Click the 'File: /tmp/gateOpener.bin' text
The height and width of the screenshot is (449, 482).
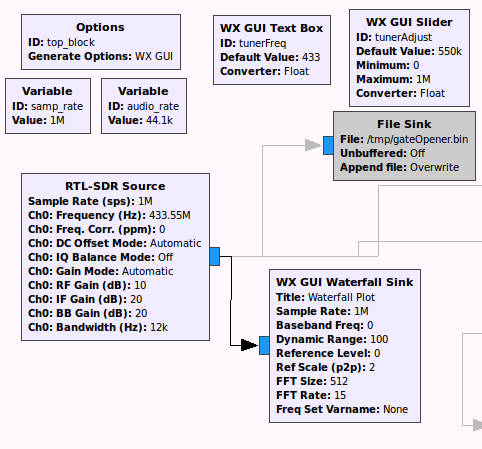404,139
